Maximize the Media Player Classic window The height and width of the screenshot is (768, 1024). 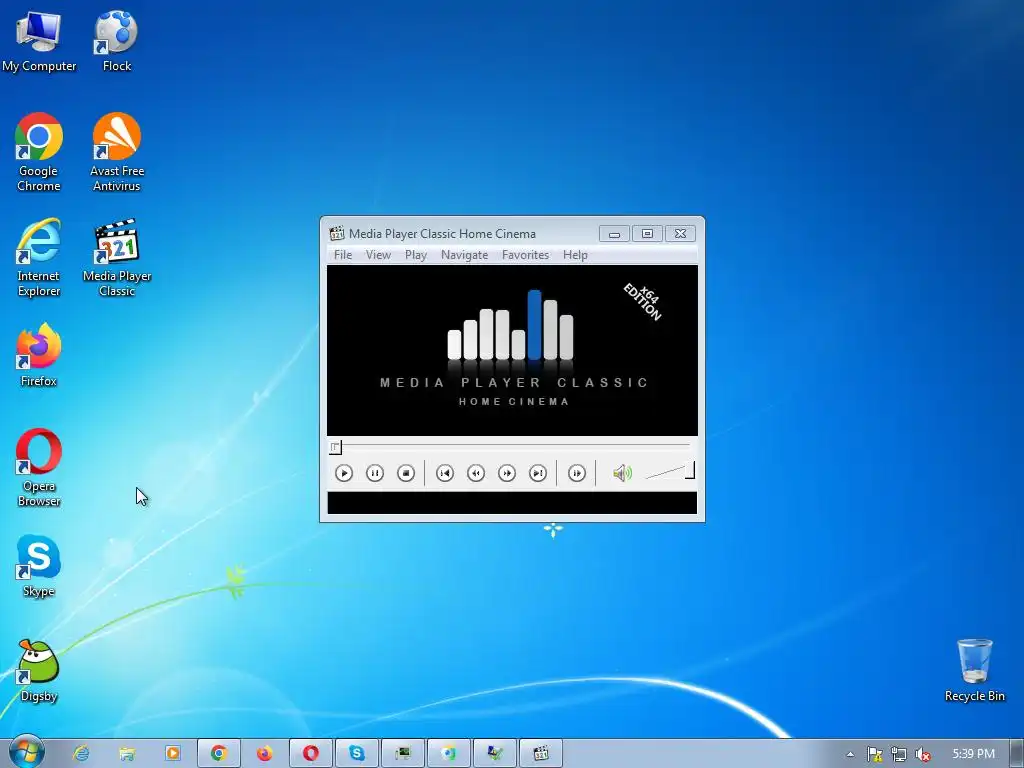[647, 234]
